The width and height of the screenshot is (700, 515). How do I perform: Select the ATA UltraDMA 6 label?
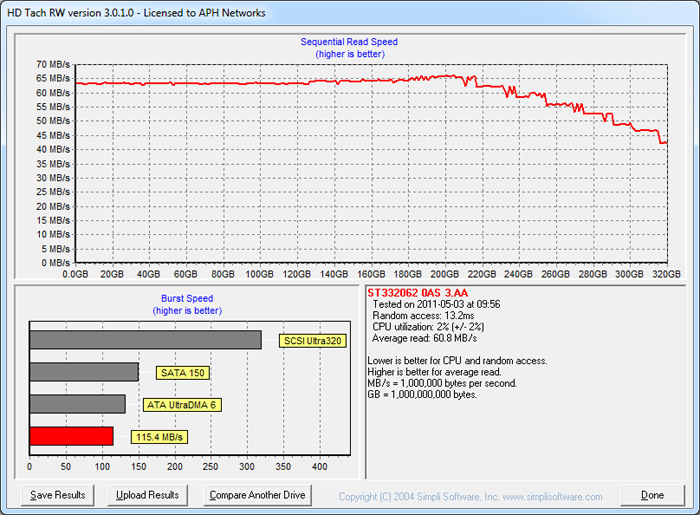[181, 405]
